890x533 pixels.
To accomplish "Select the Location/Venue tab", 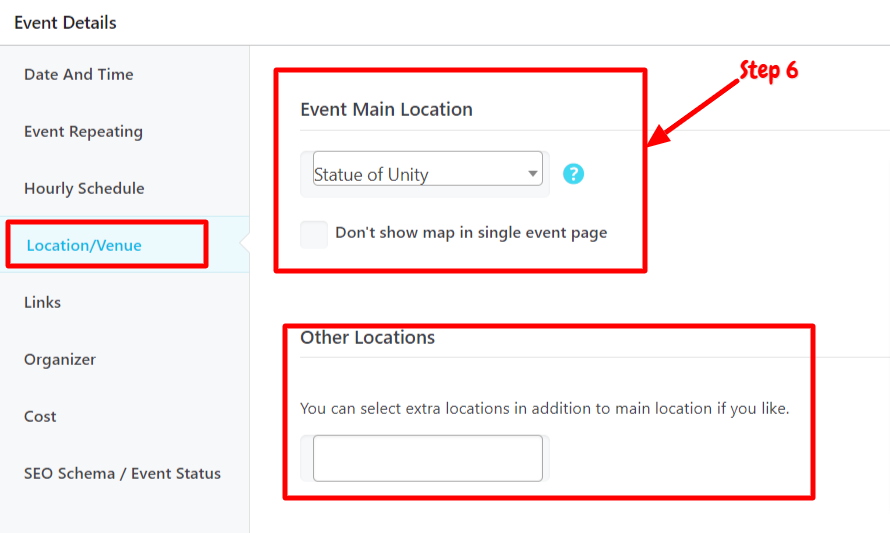I will (x=84, y=245).
